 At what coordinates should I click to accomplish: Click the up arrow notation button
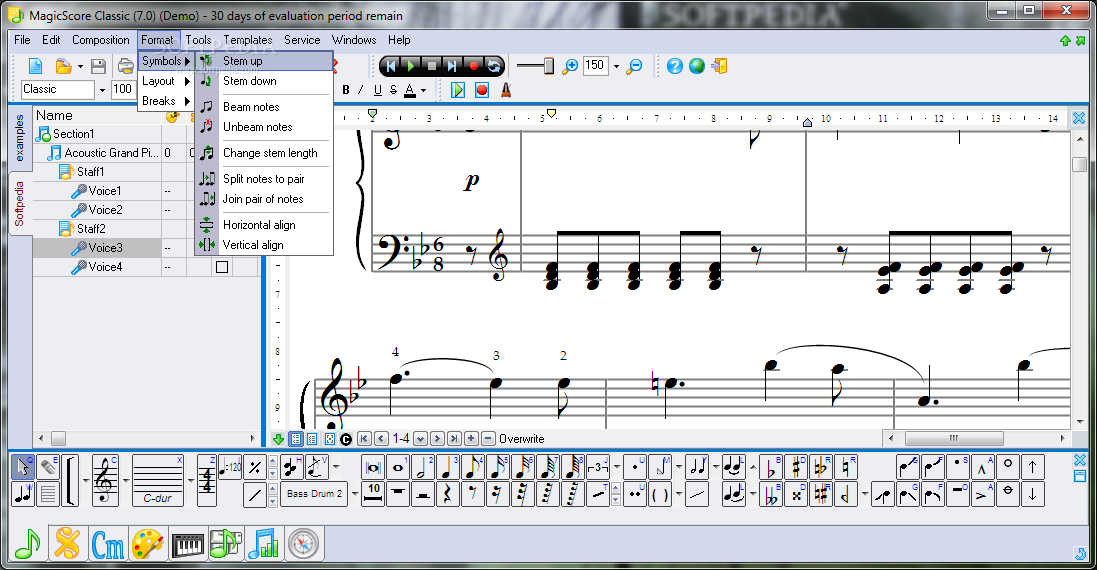1033,466
